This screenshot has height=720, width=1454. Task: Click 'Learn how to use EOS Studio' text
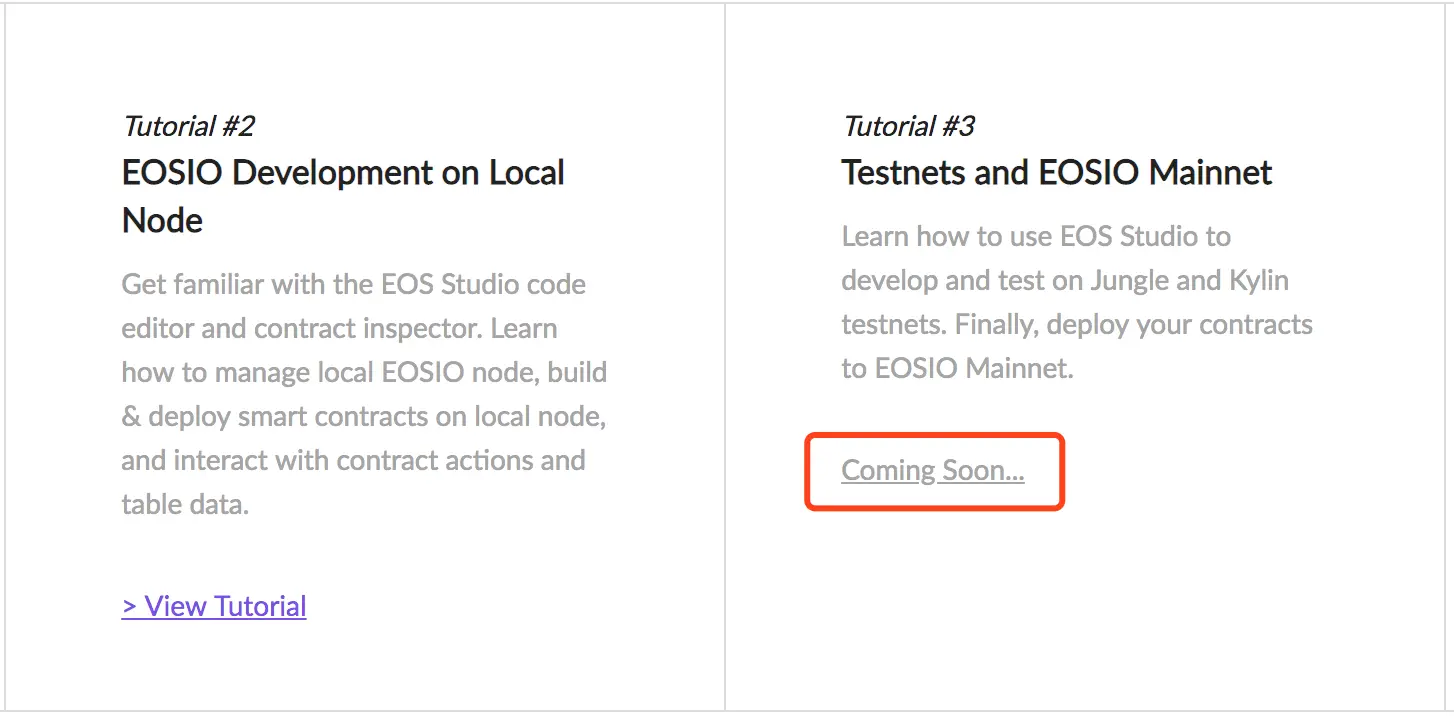(x=1036, y=236)
